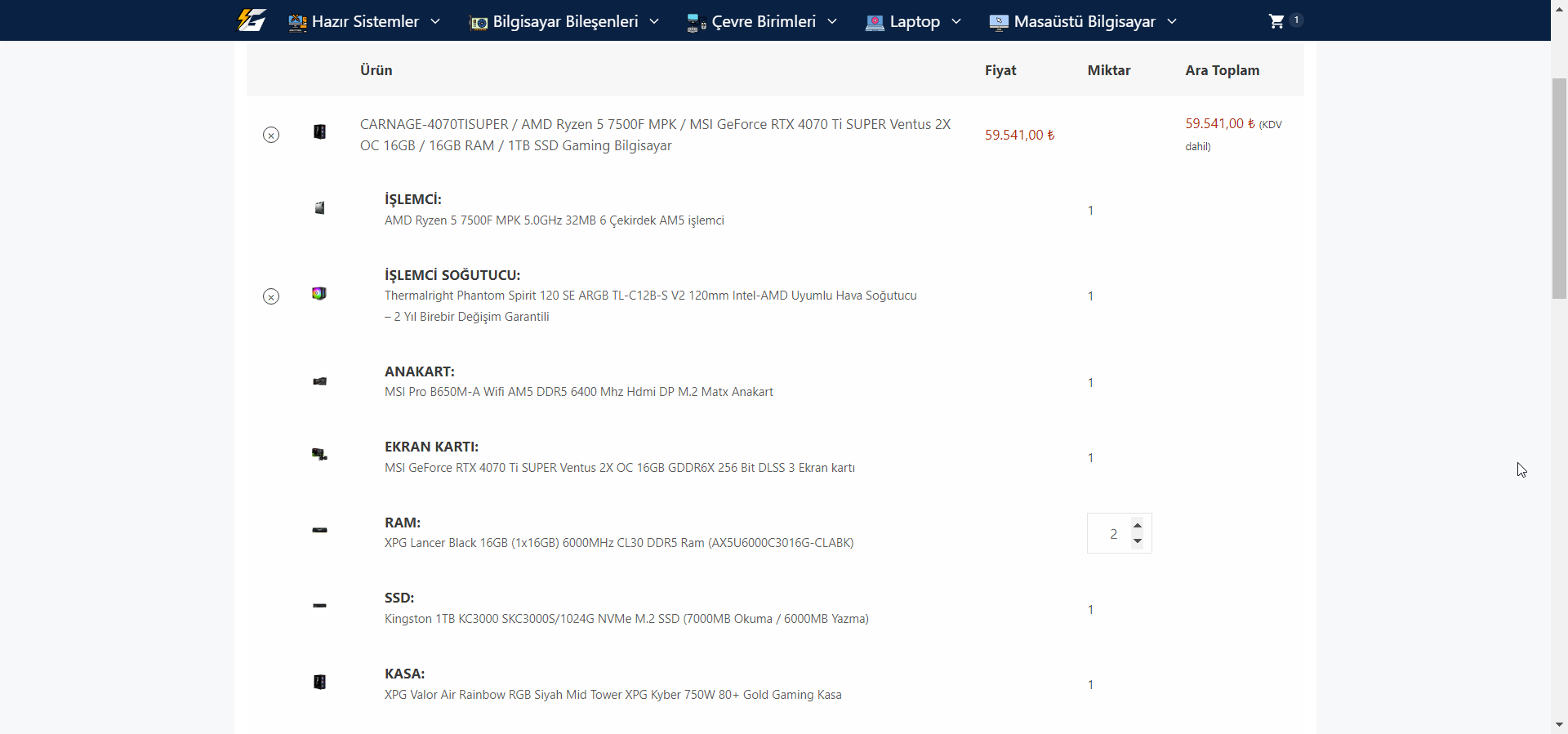Image resolution: width=1568 pixels, height=734 pixels.
Task: Click the MSI RTX 4070 Ti thumbnail
Action: pos(319,454)
